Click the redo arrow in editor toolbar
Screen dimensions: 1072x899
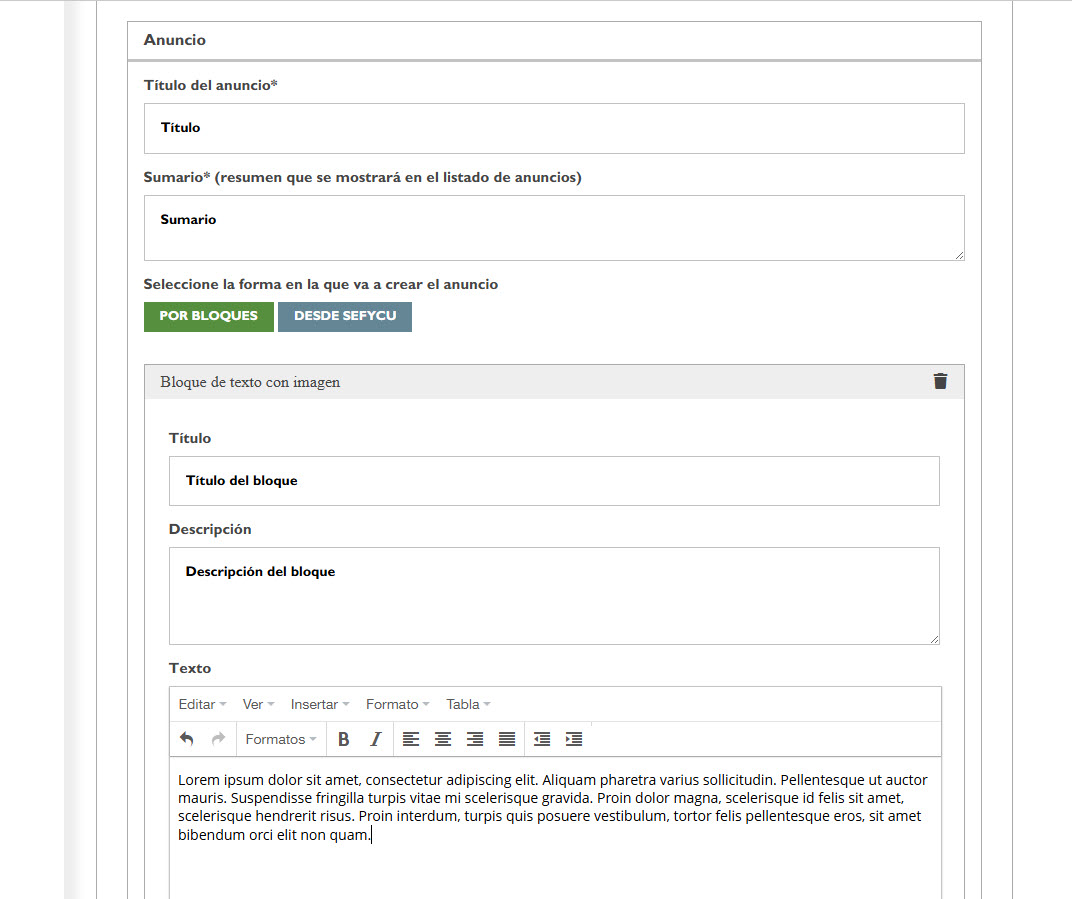218,739
